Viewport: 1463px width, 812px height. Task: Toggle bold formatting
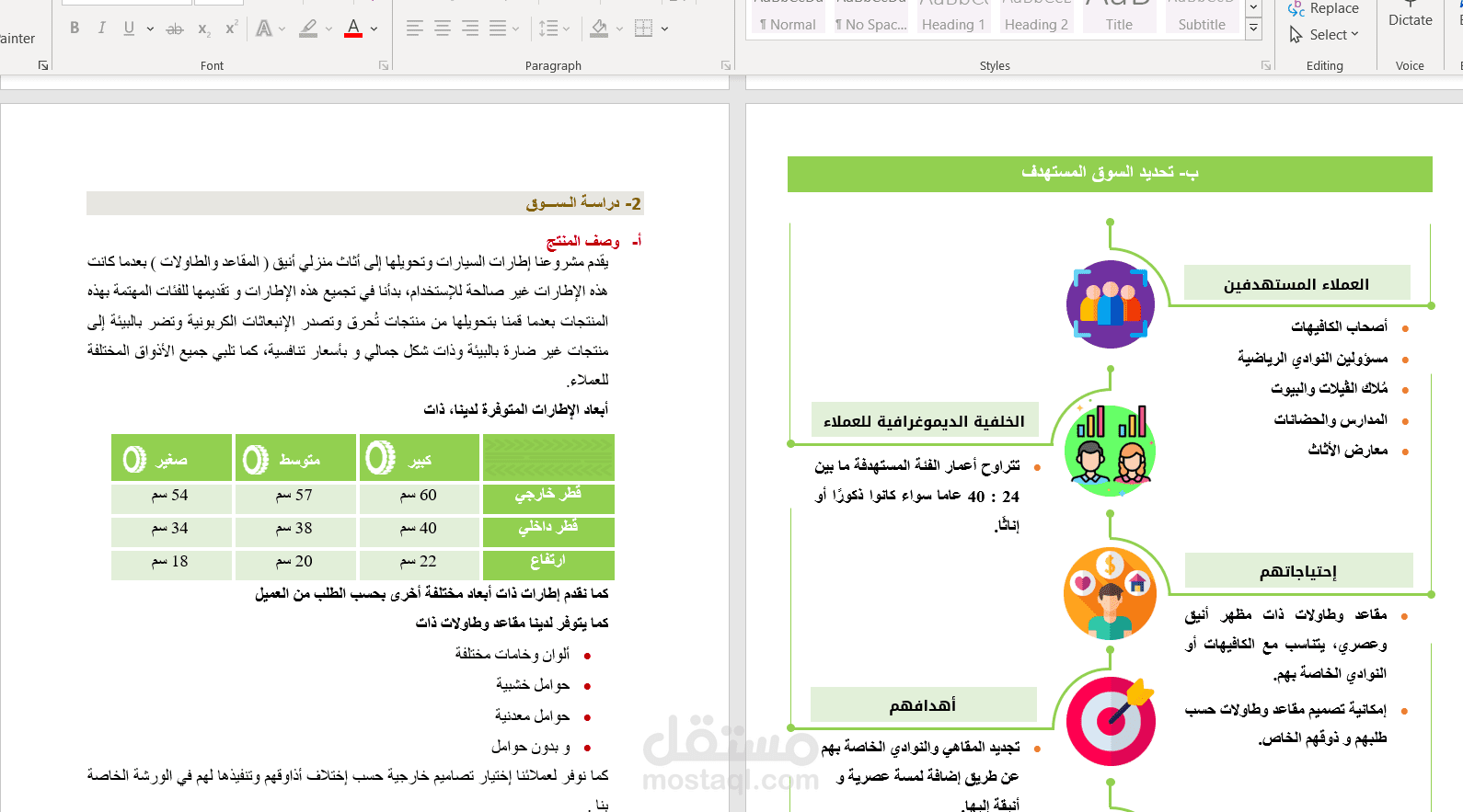(75, 29)
